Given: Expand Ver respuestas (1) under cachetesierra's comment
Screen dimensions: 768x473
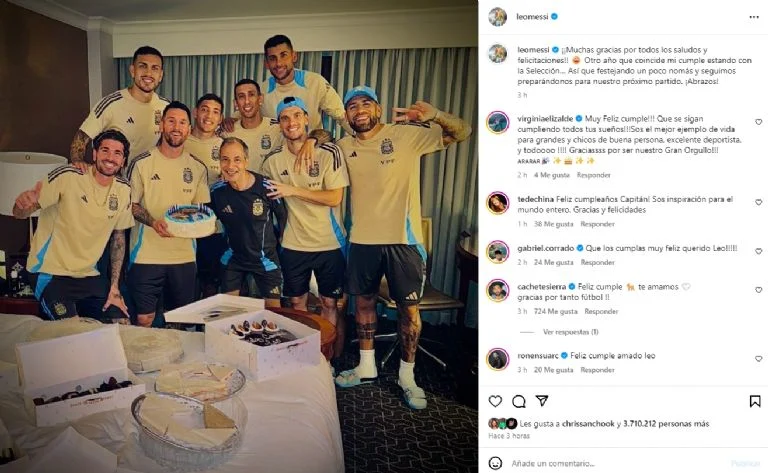Looking at the screenshot, I should coord(571,332).
